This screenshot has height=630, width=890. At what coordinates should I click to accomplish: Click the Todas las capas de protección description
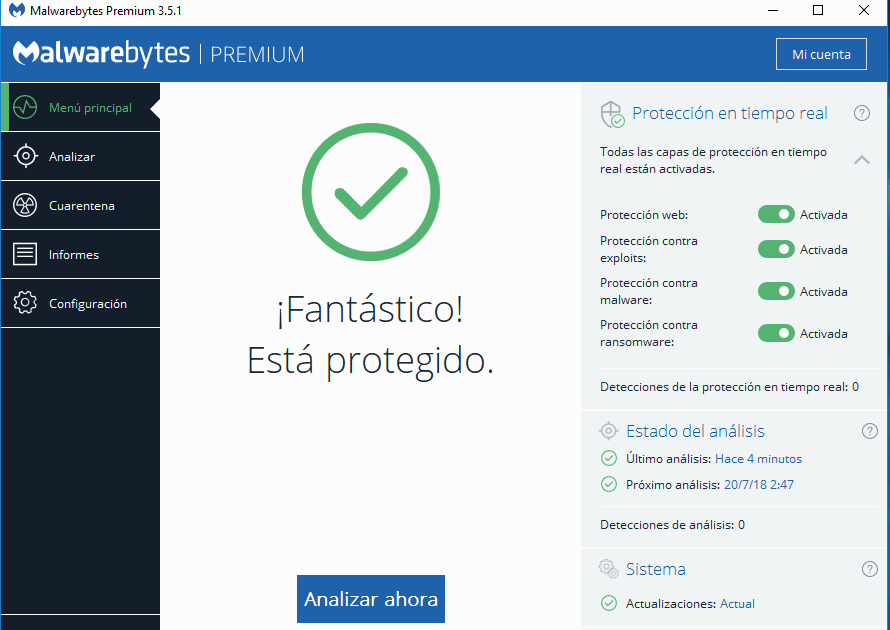[x=713, y=160]
